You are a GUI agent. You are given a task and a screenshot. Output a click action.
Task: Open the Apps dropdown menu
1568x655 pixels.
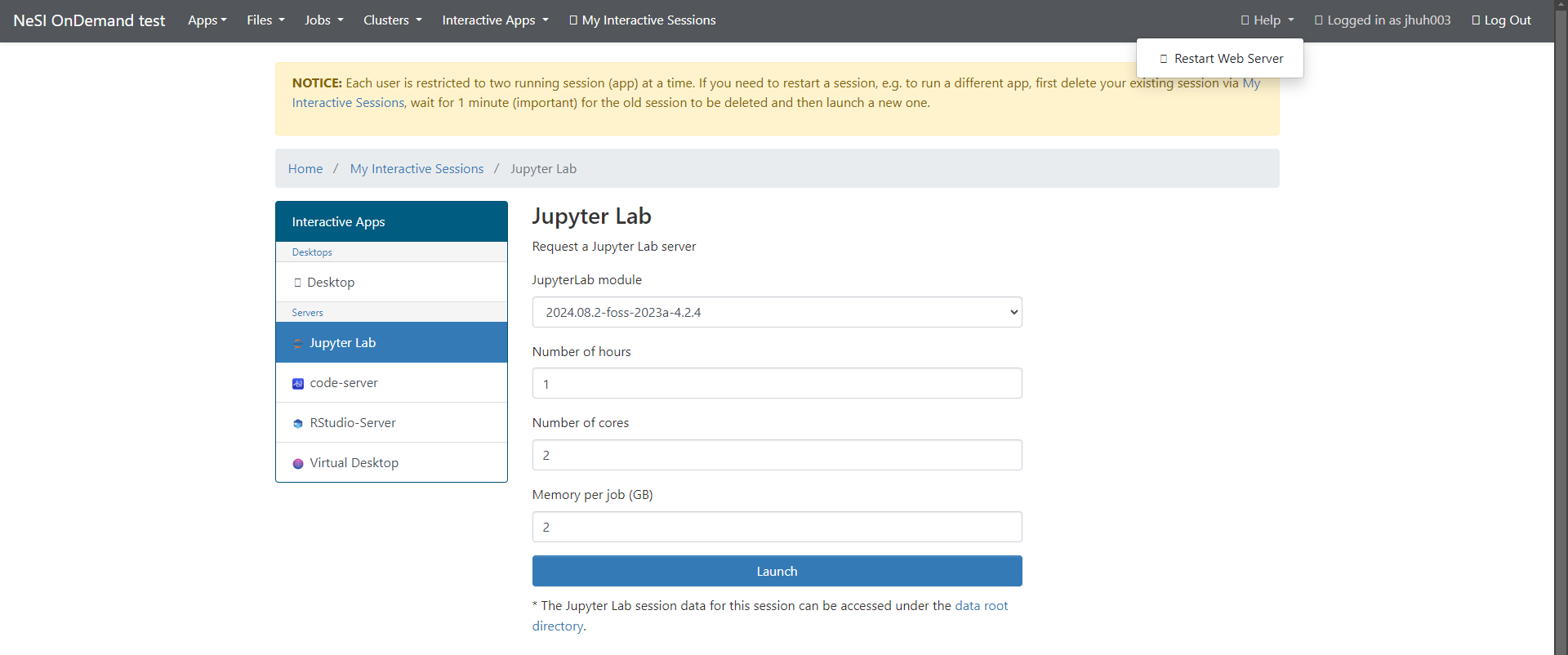pos(207,20)
